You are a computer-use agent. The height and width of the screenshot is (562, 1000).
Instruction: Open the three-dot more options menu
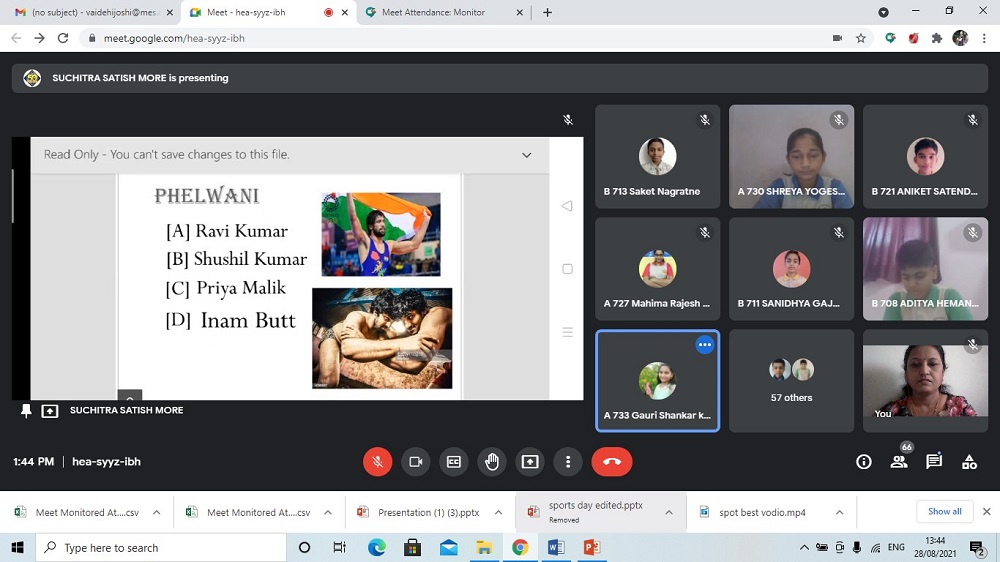pyautogui.click(x=568, y=462)
